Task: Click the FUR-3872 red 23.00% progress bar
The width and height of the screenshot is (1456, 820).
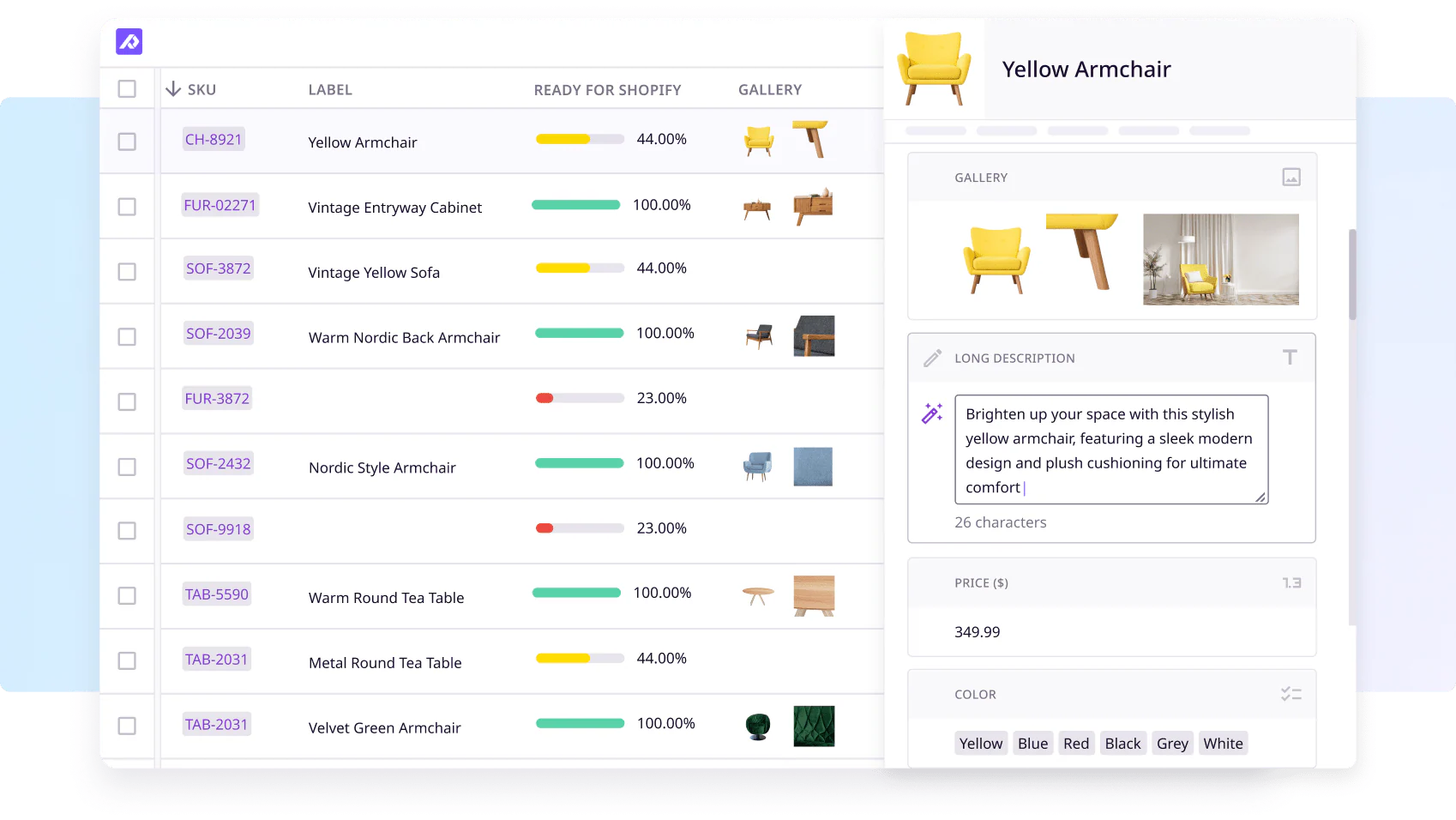Action: 580,398
